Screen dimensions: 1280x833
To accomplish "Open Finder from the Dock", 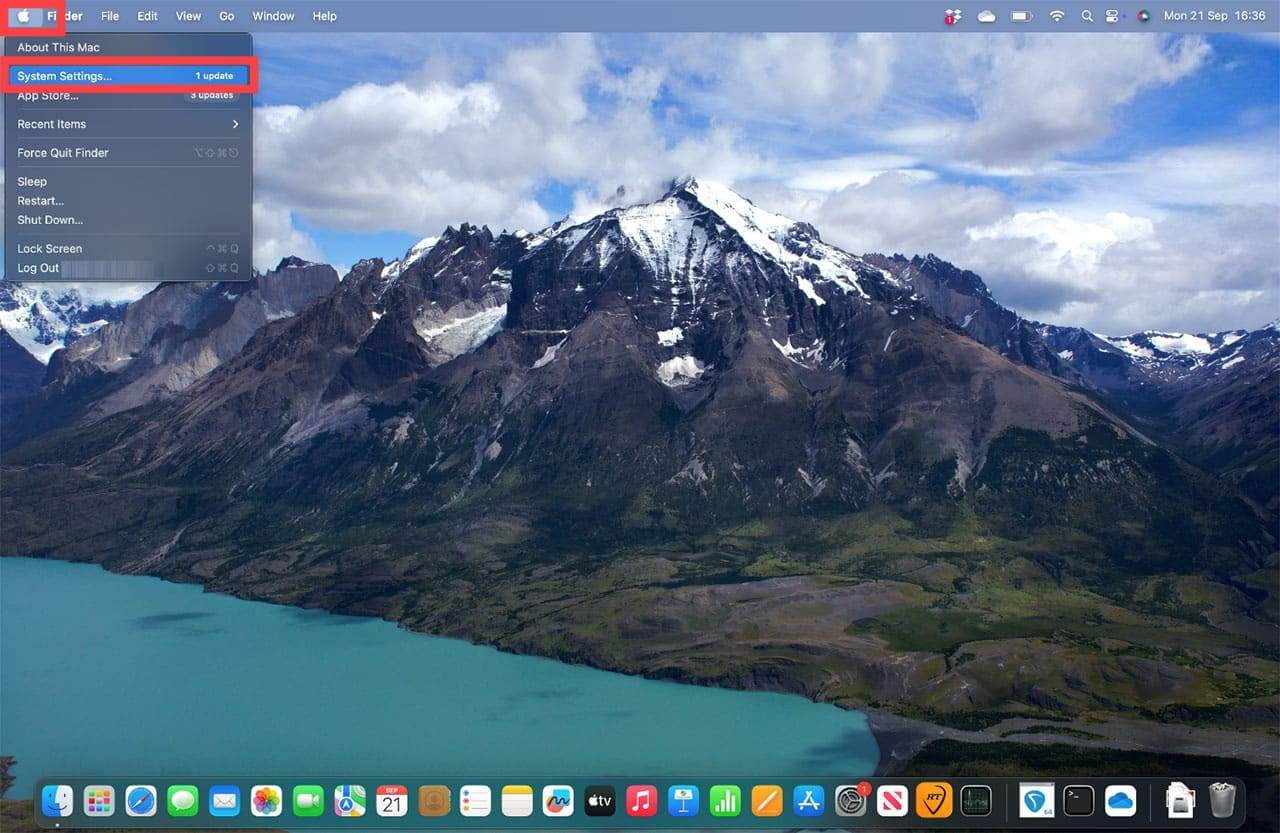I will [57, 800].
